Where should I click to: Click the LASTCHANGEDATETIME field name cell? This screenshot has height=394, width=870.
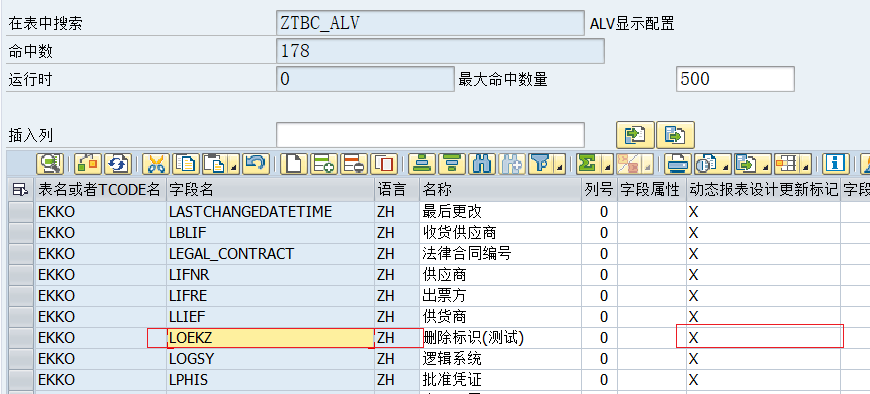coord(271,211)
